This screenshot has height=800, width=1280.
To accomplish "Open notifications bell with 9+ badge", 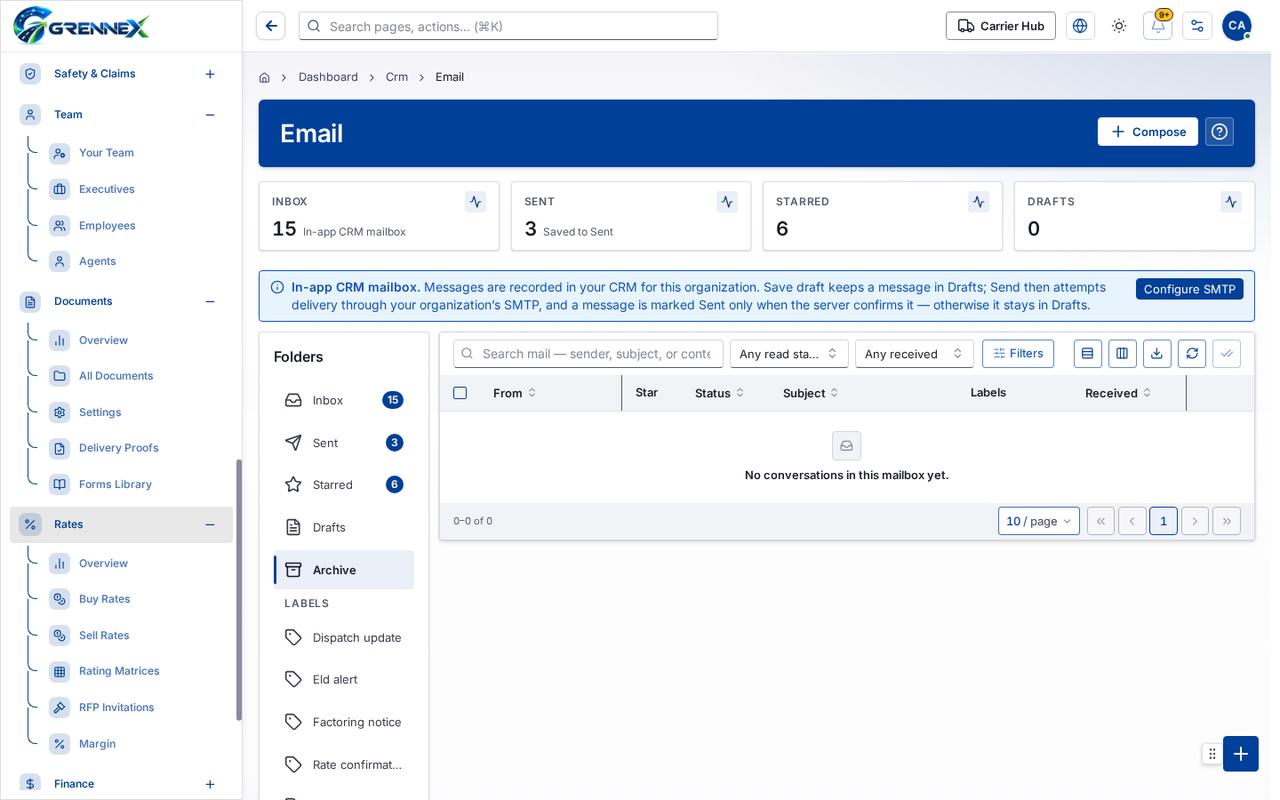I will (1158, 26).
